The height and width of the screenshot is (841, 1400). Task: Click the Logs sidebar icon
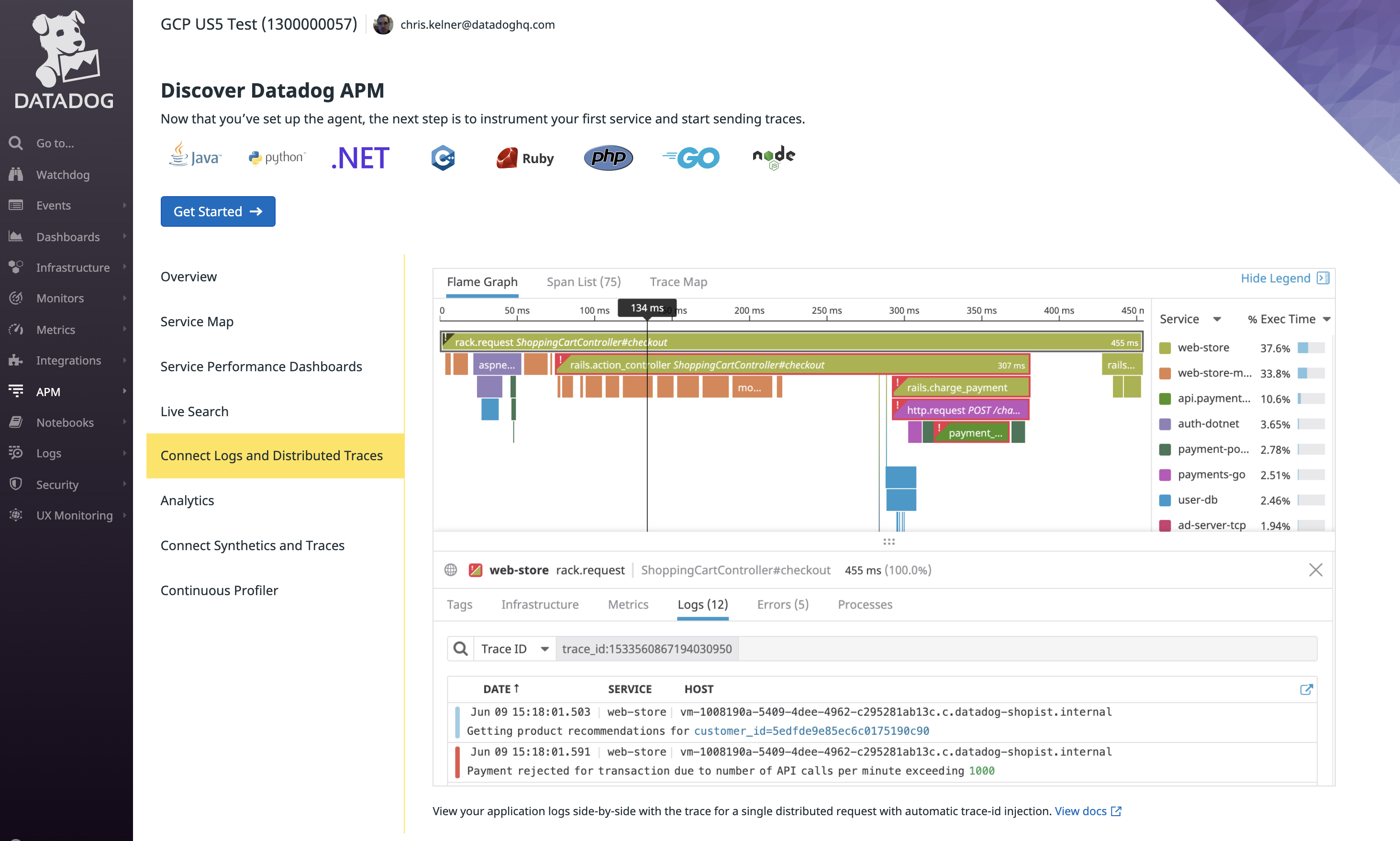point(16,453)
